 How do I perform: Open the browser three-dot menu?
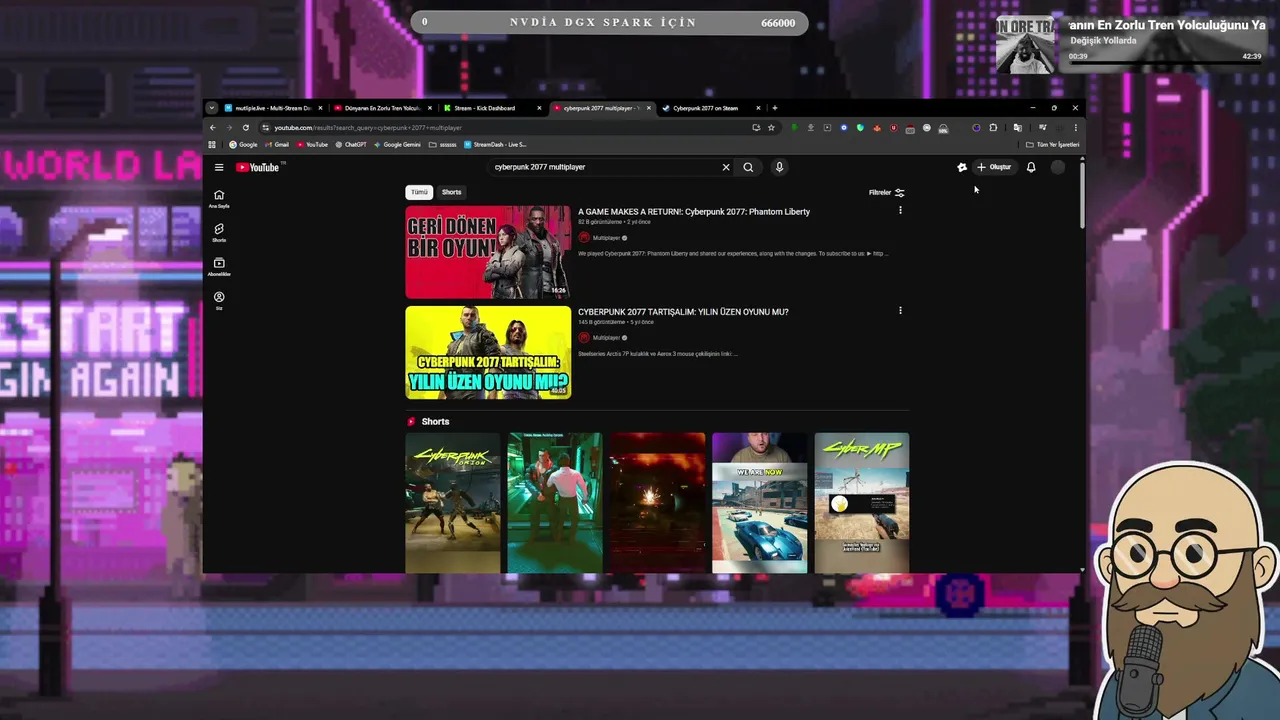pos(1075,128)
